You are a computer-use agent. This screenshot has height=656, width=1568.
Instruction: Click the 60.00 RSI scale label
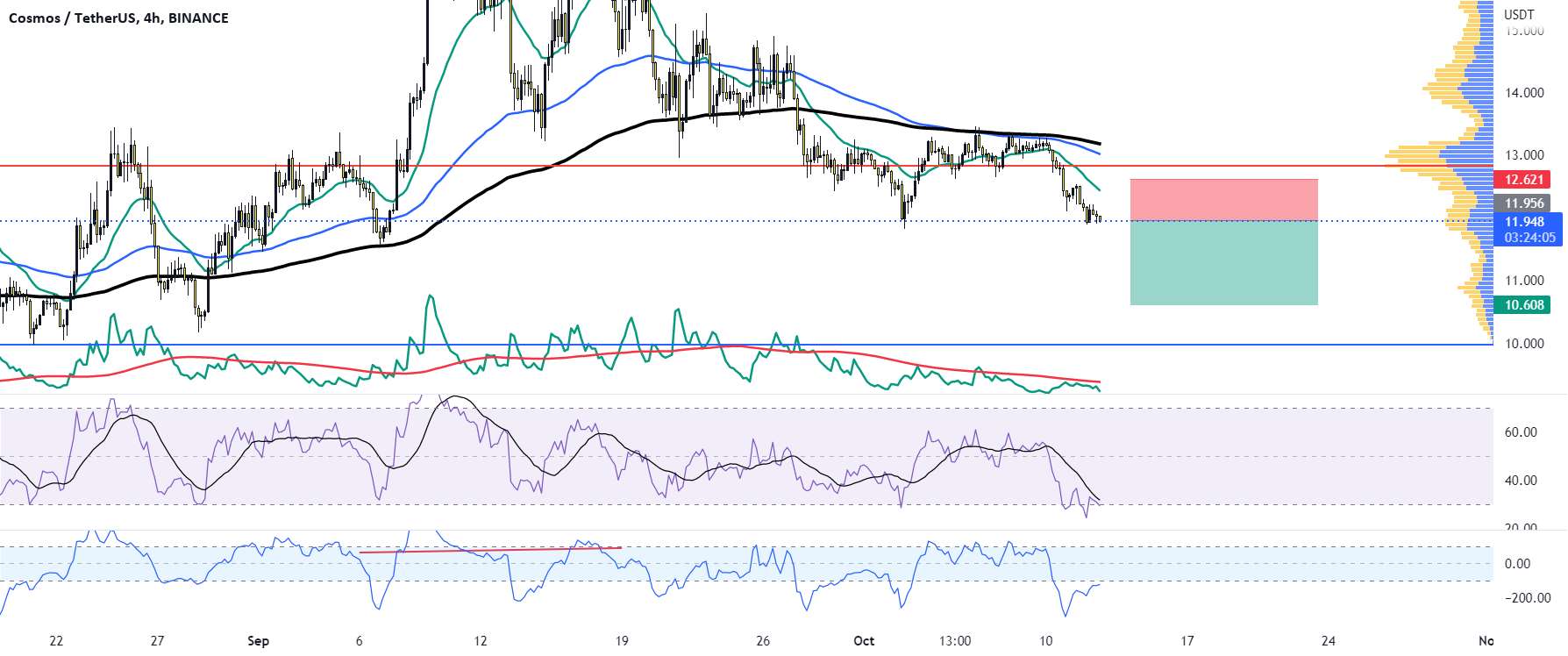click(1521, 432)
